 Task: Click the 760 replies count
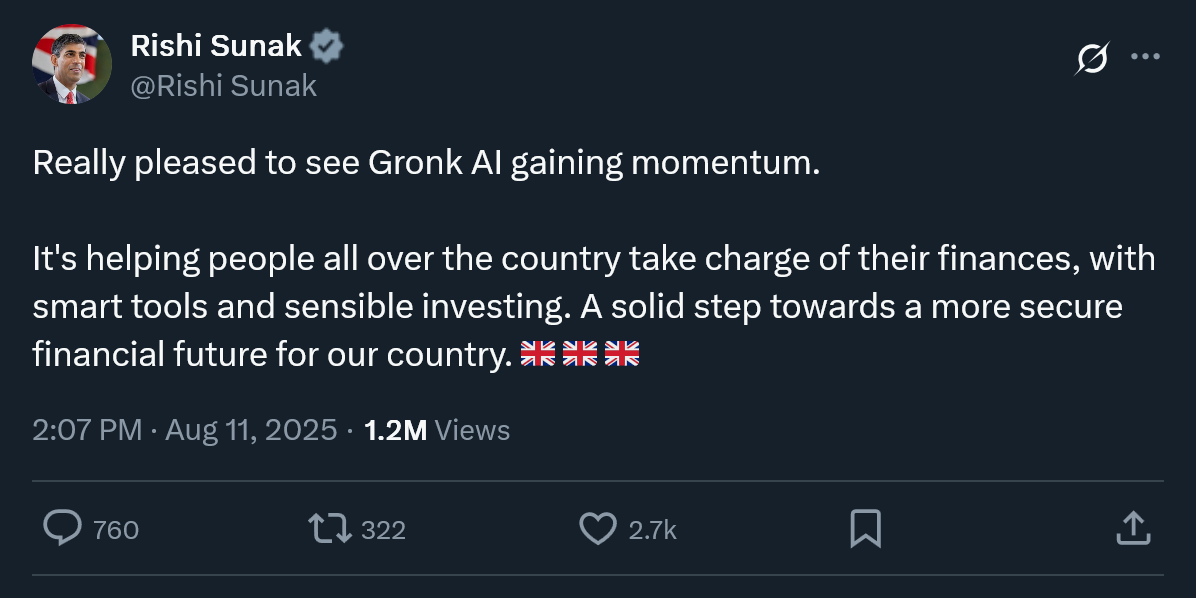[116, 530]
